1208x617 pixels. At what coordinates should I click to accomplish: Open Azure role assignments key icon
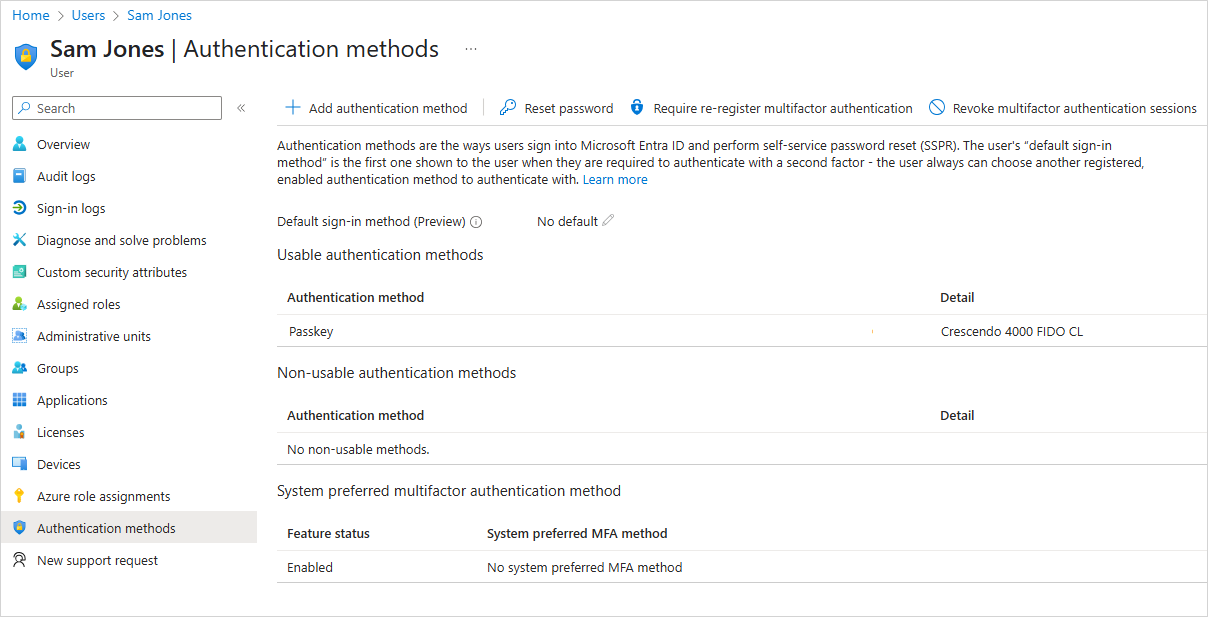pos(19,497)
